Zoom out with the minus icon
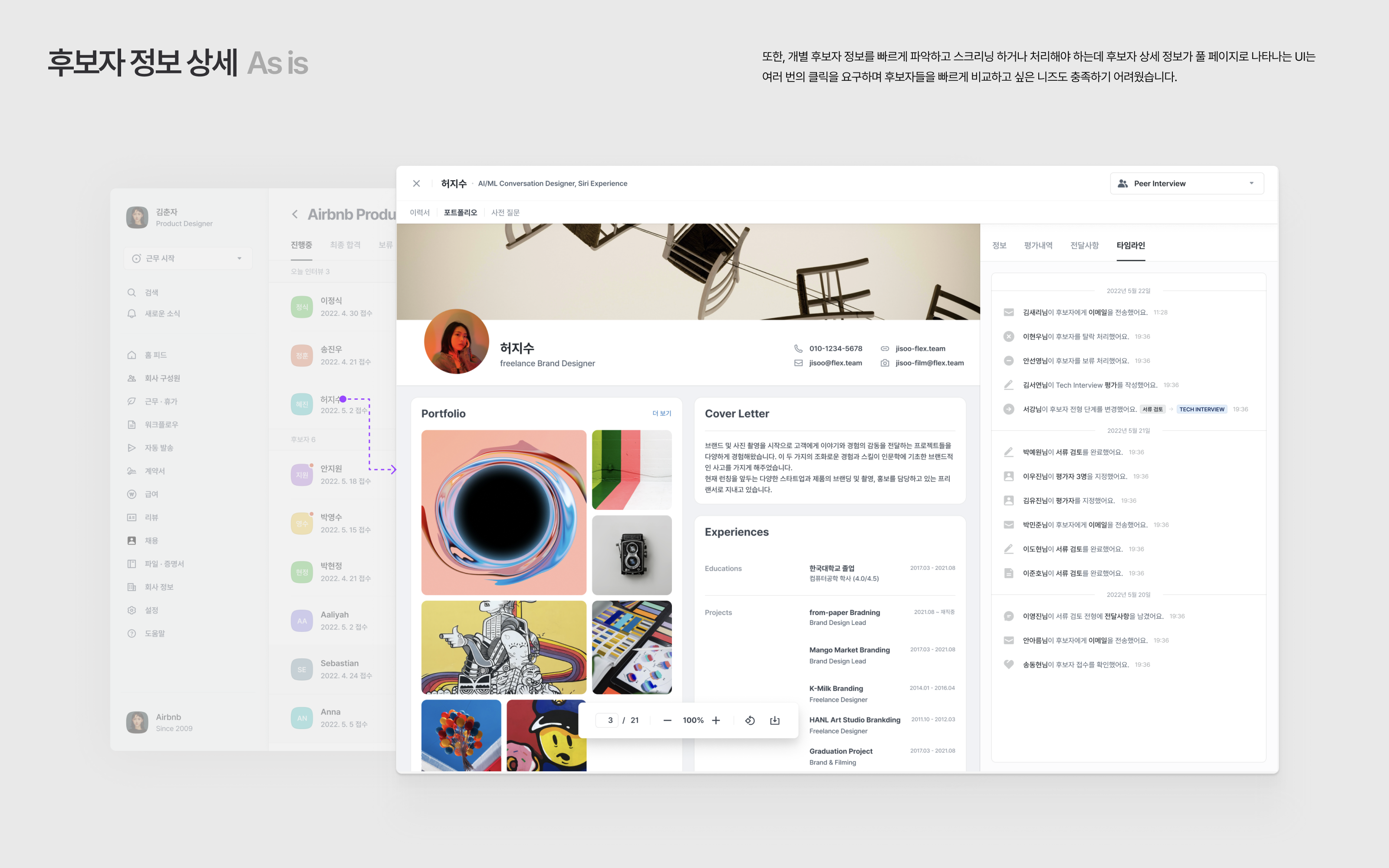This screenshot has width=1389, height=868. (x=667, y=720)
